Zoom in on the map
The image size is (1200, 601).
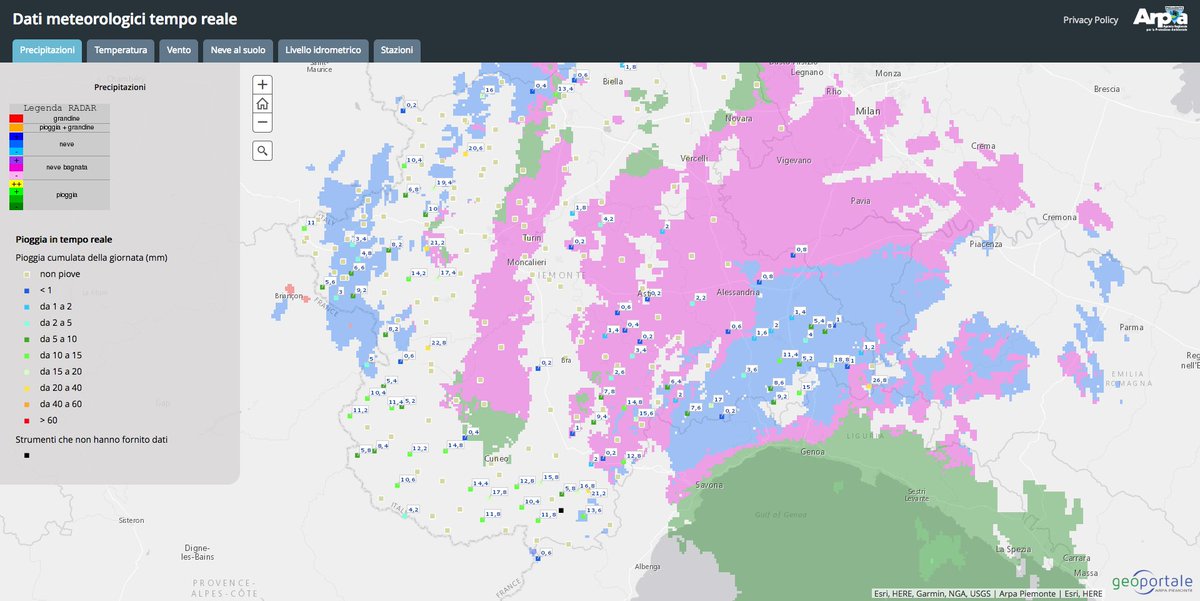coord(262,85)
